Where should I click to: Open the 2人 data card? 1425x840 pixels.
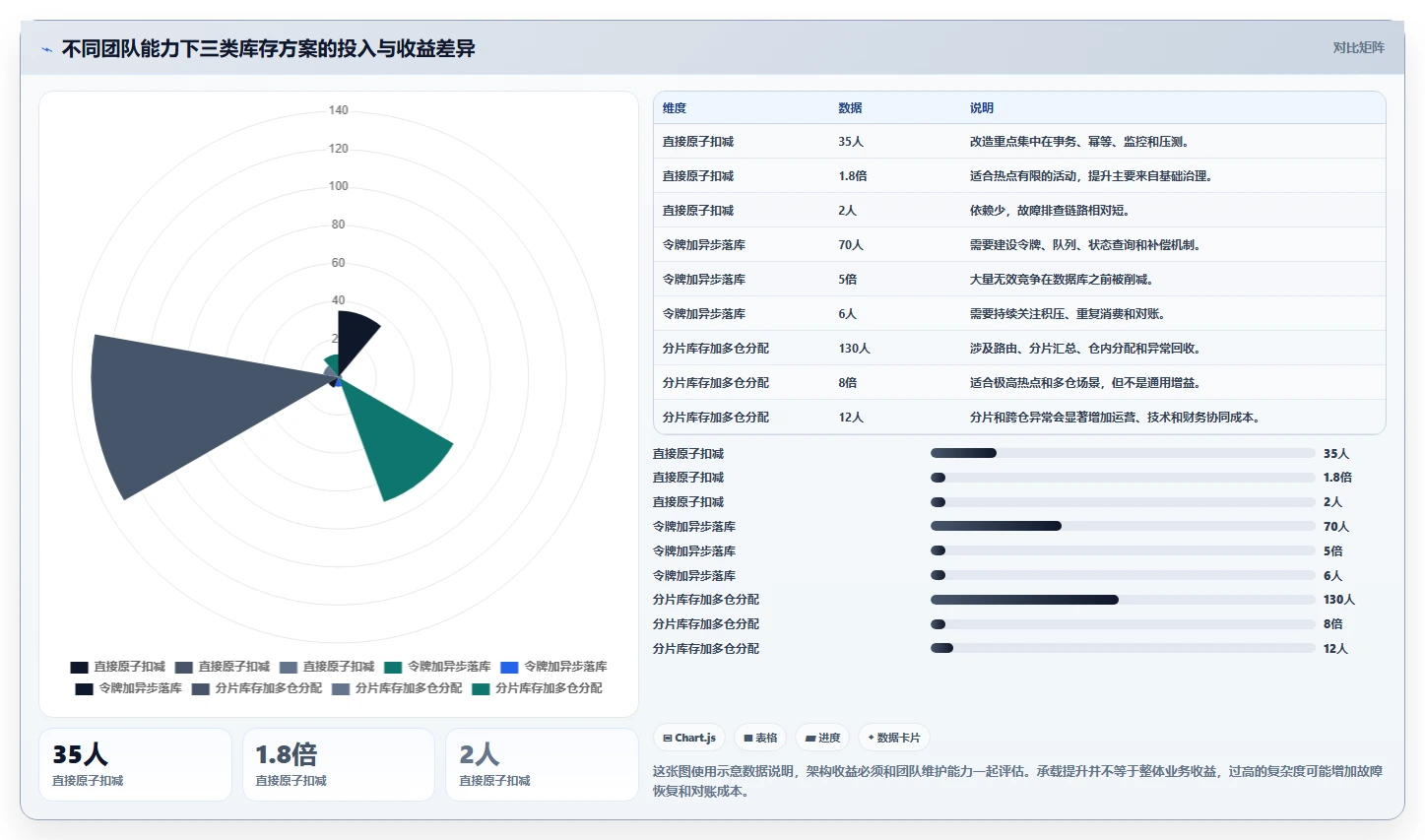coord(542,764)
